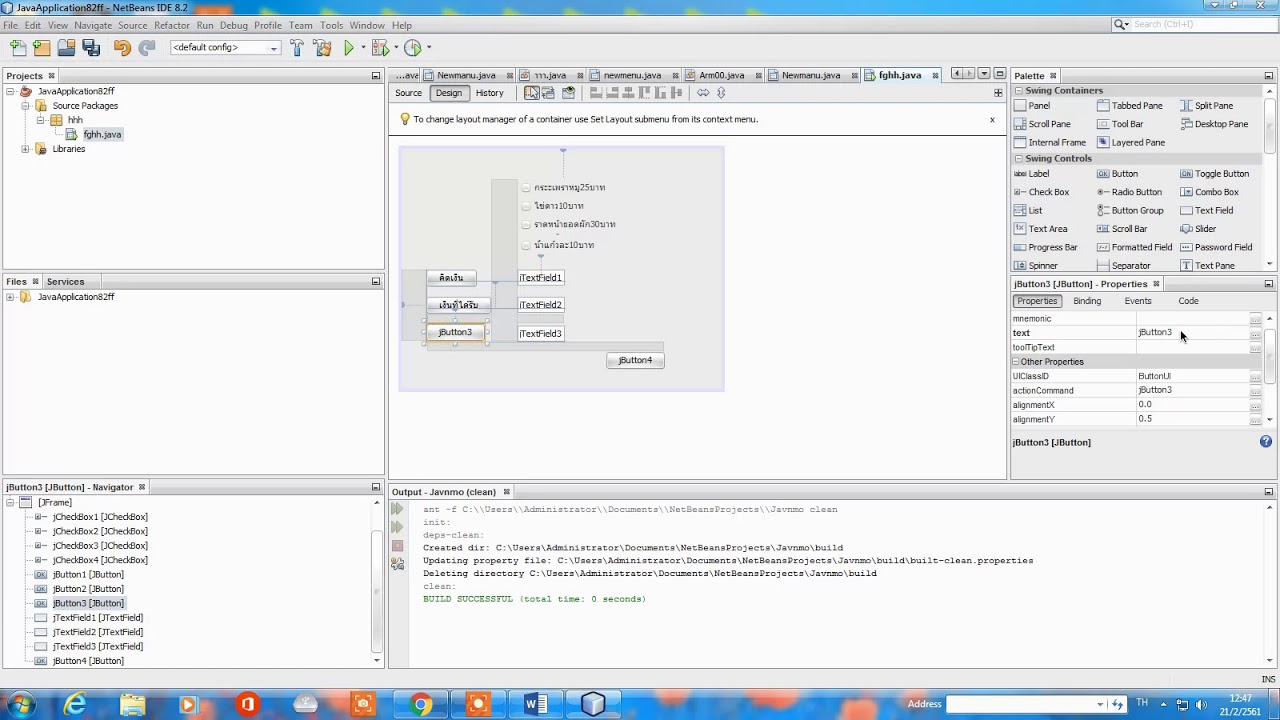The width and height of the screenshot is (1280, 720).
Task: Click the Palette Label component
Action: coord(1032,174)
